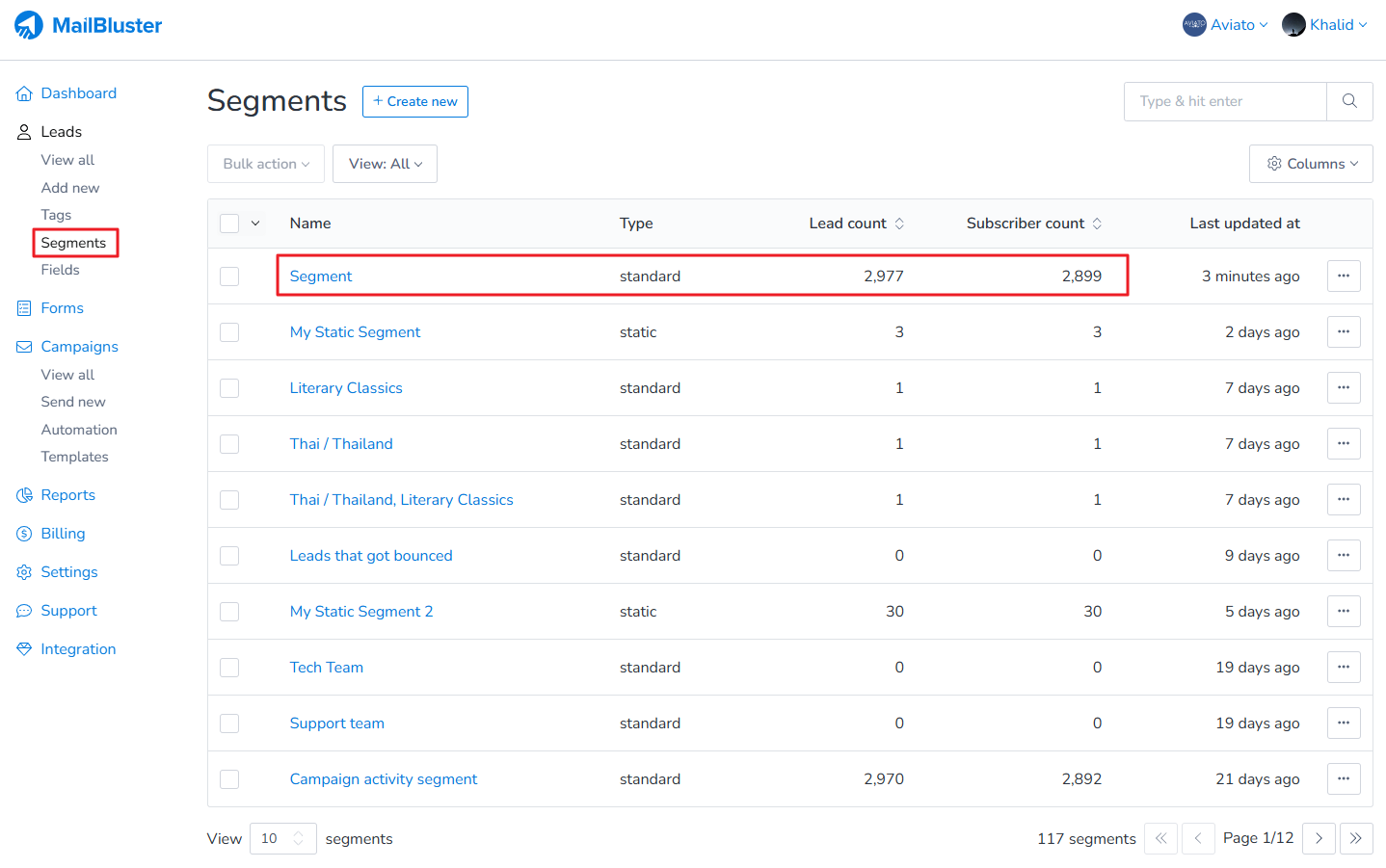
Task: Open the Leads that got bounced segment
Action: [371, 556]
